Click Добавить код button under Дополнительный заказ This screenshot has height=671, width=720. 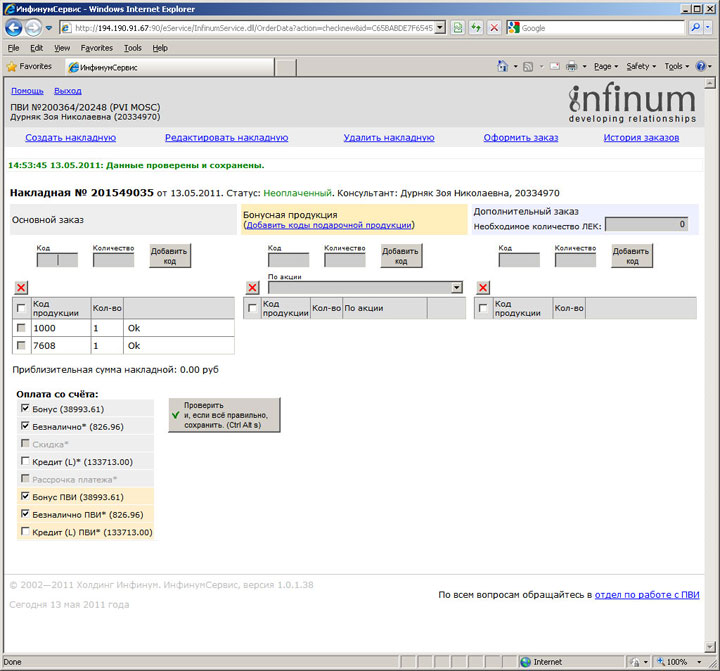click(632, 256)
